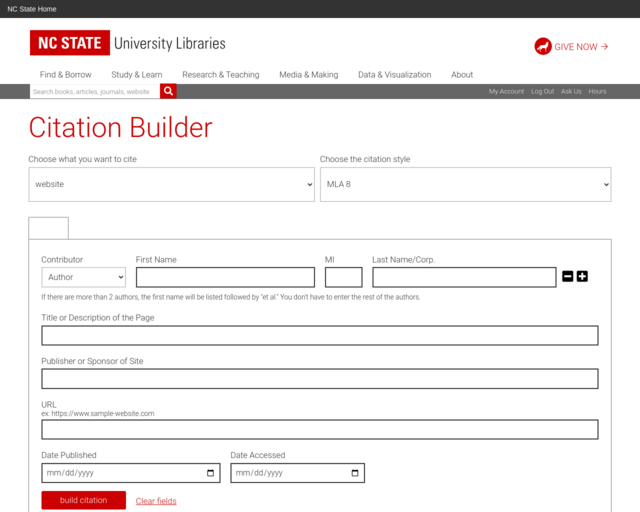Add contributor with the plus icon
640x512 pixels.
click(582, 276)
